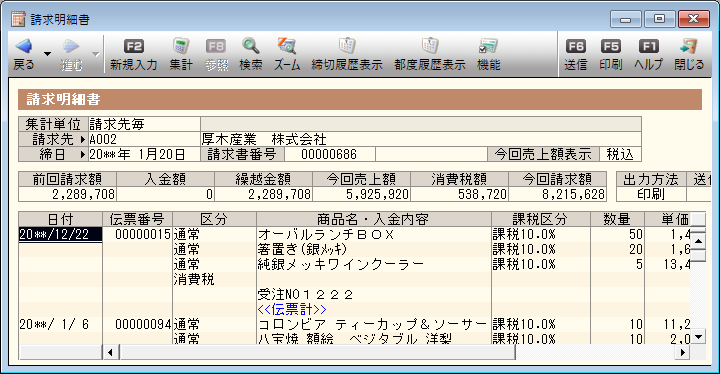Click the 消費税 row cell
Viewport: 720px width, 374px height.
[x=214, y=279]
